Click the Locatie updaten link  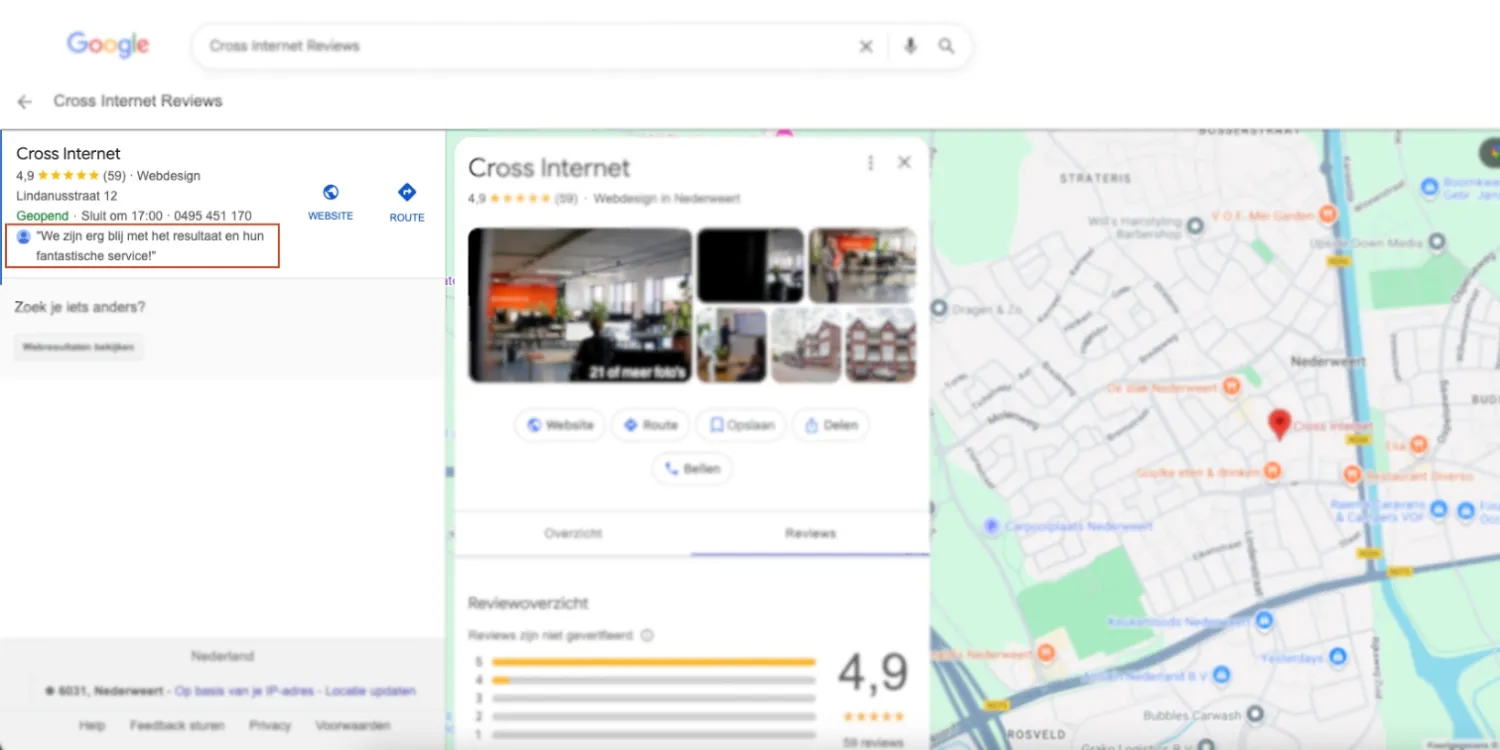point(370,691)
